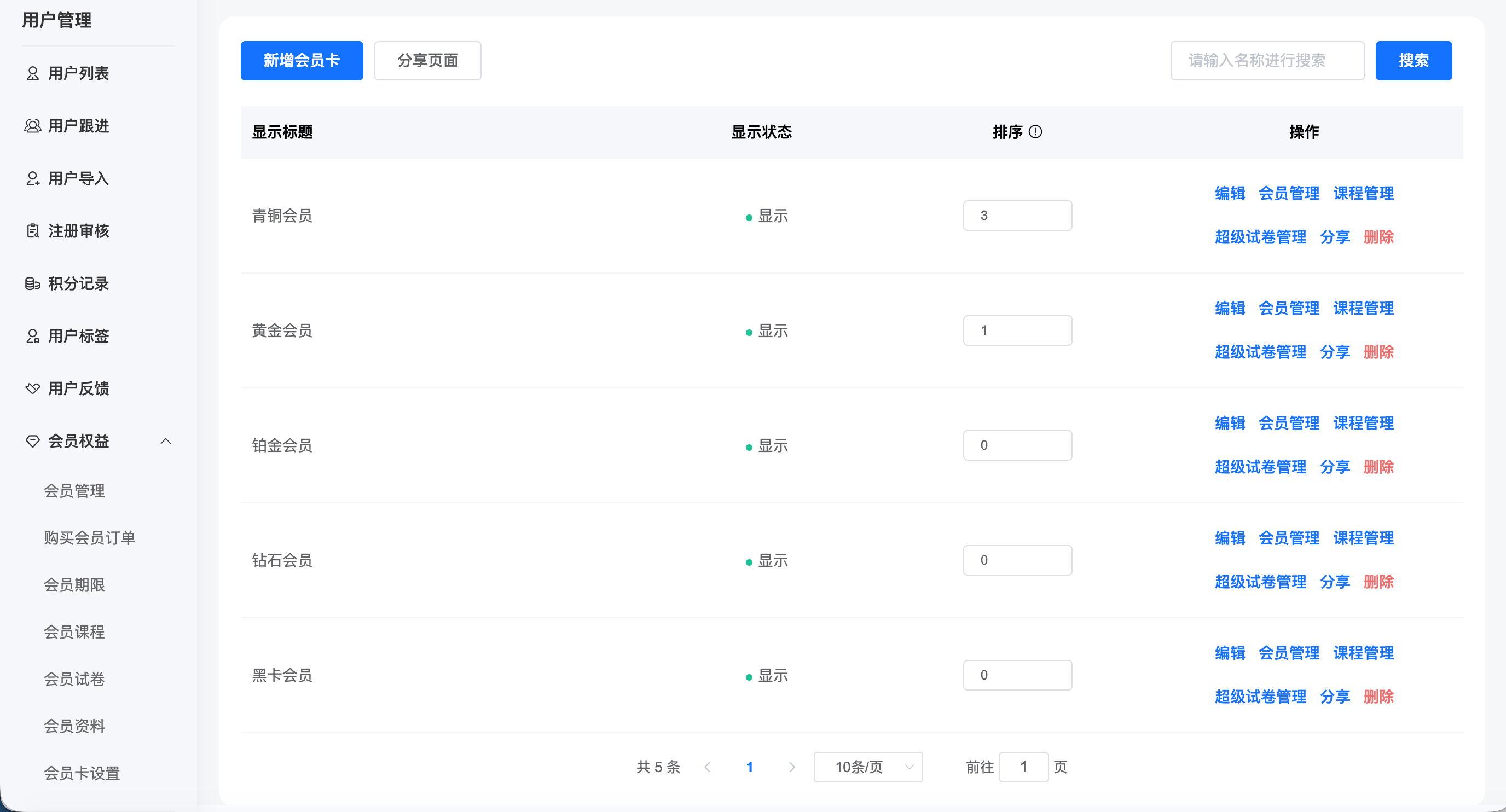The height and width of the screenshot is (812, 1506).
Task: Collapse the 会员权益 menu with its chevron
Action: click(x=166, y=442)
